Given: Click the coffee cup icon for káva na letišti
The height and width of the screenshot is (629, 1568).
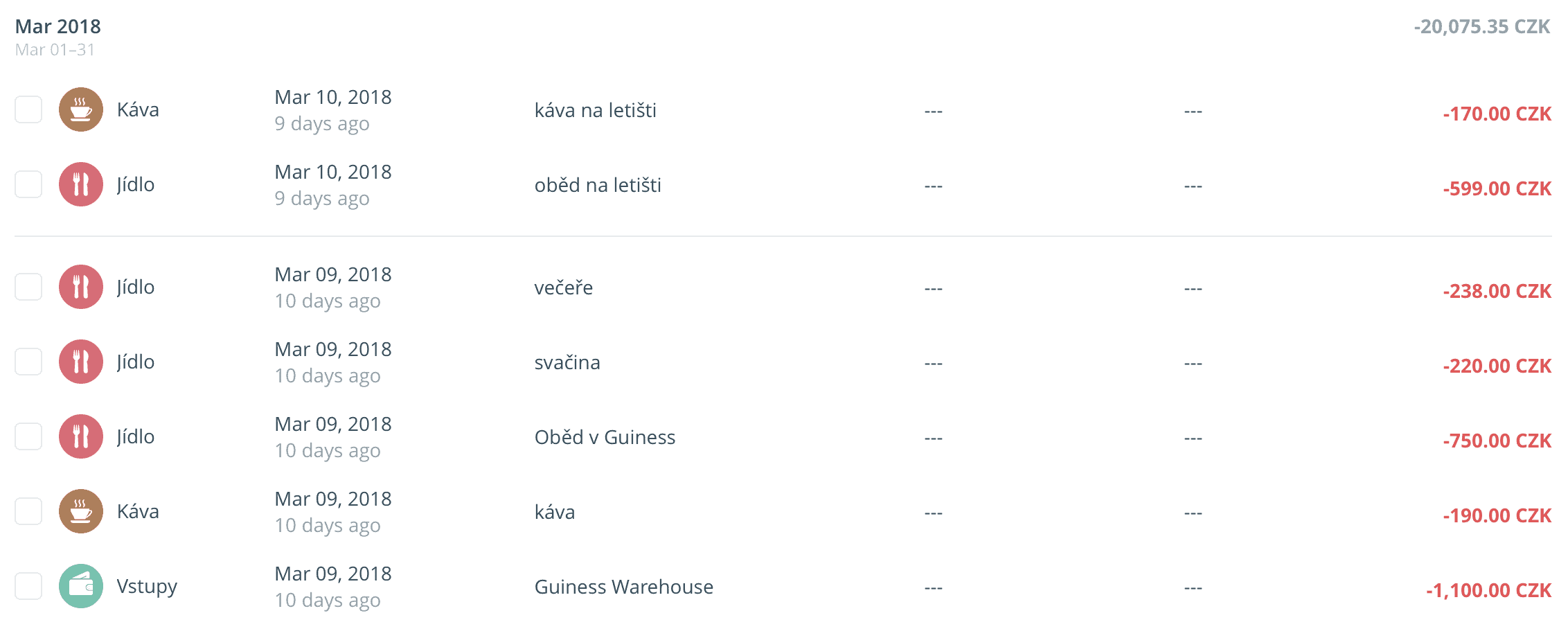Looking at the screenshot, I should (81, 109).
